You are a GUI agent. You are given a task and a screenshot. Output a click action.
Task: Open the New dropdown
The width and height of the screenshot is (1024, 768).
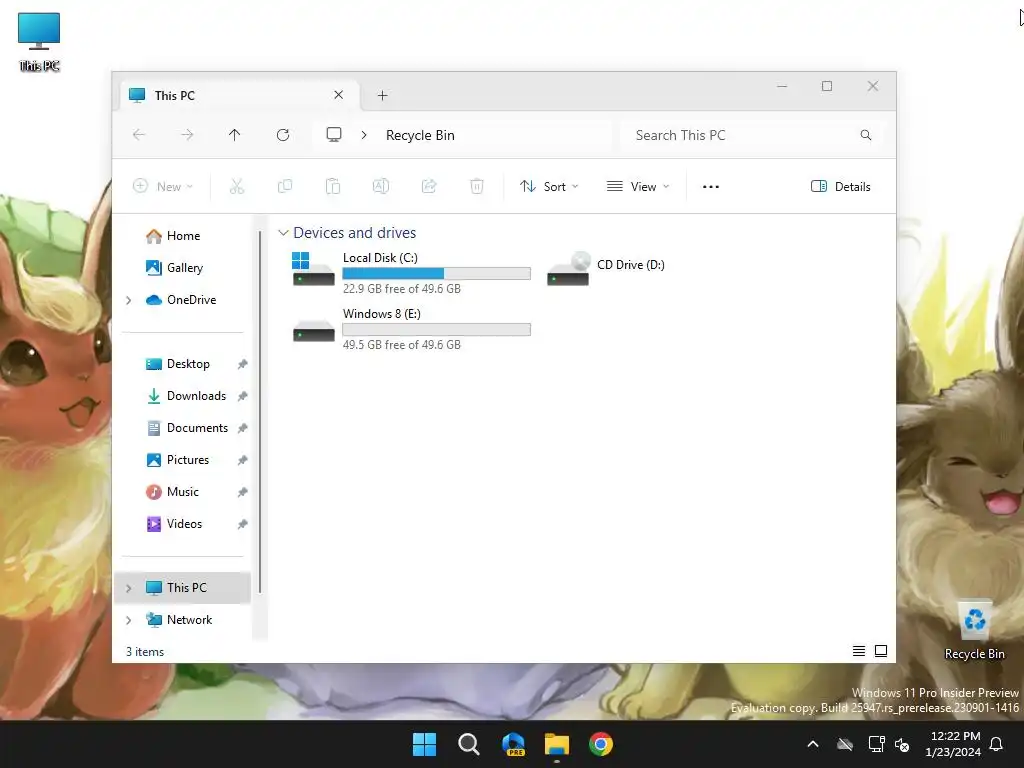163,187
